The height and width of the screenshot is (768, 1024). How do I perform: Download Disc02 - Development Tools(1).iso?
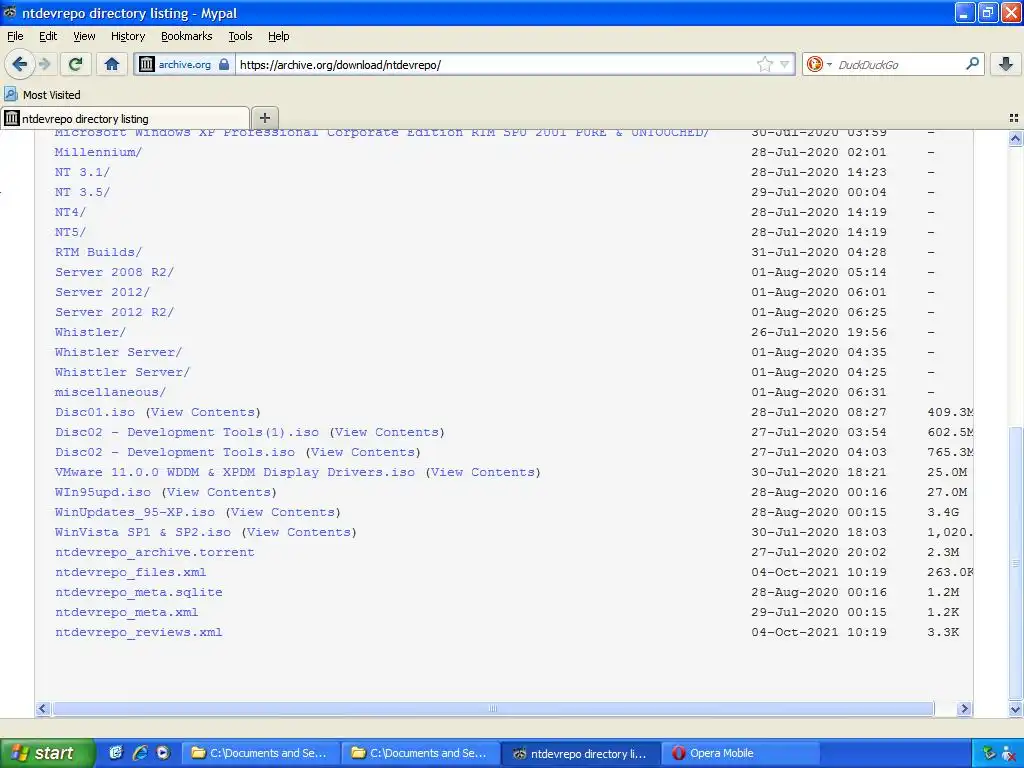[187, 432]
